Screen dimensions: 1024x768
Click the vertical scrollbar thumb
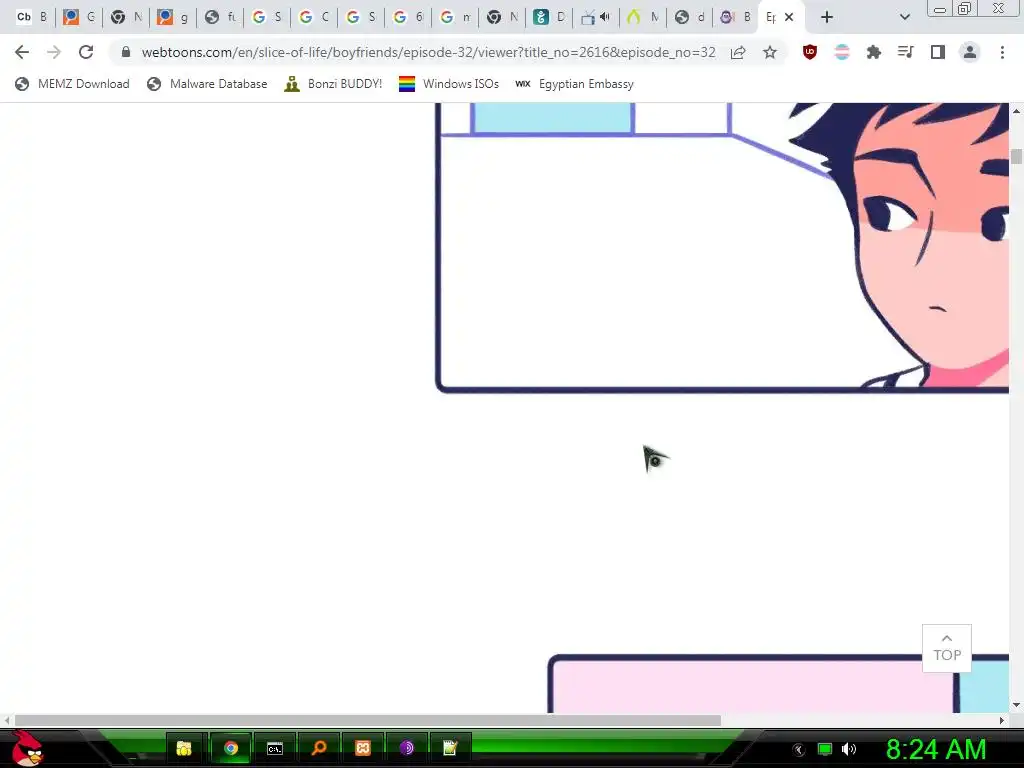tap(1016, 157)
